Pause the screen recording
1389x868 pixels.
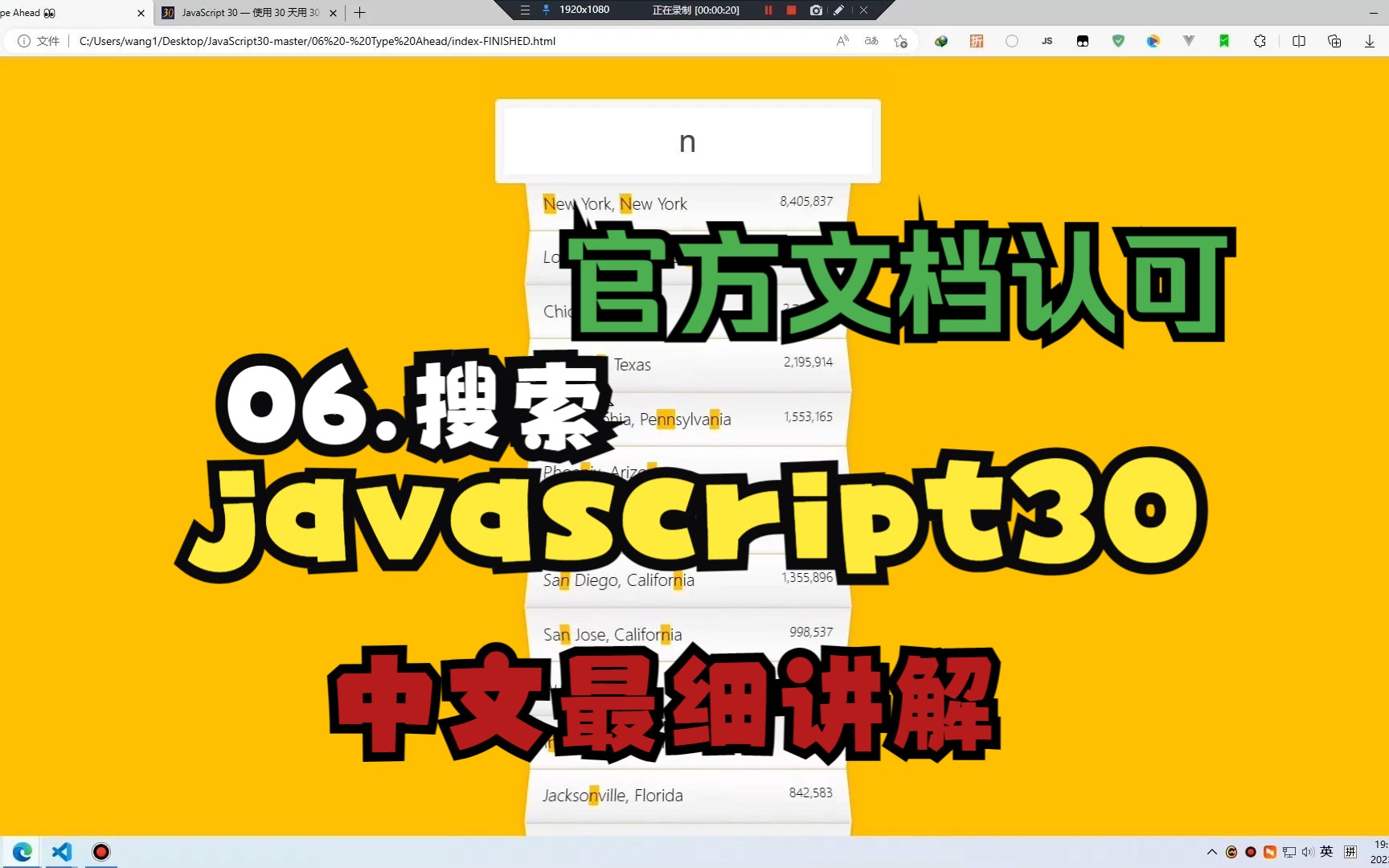coord(768,10)
